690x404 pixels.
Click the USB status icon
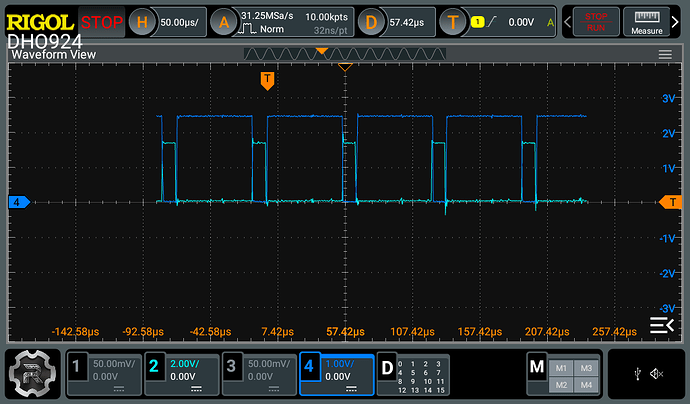click(637, 374)
